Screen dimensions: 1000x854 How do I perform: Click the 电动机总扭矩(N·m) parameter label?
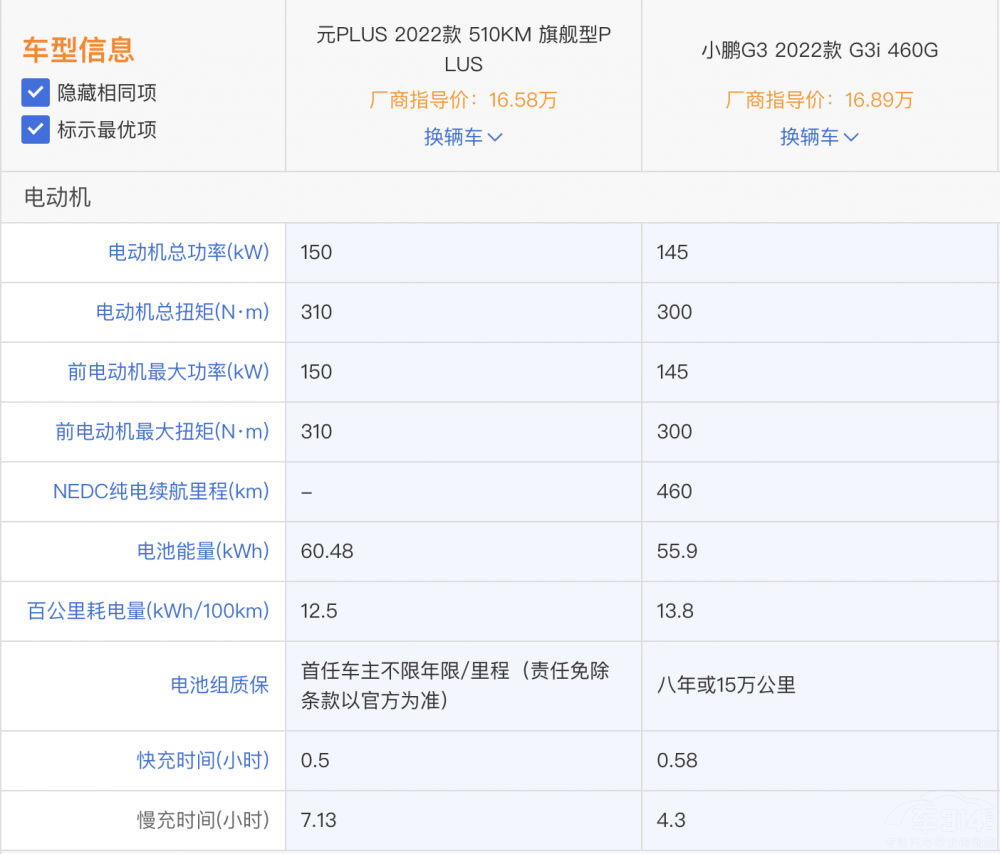tap(182, 312)
